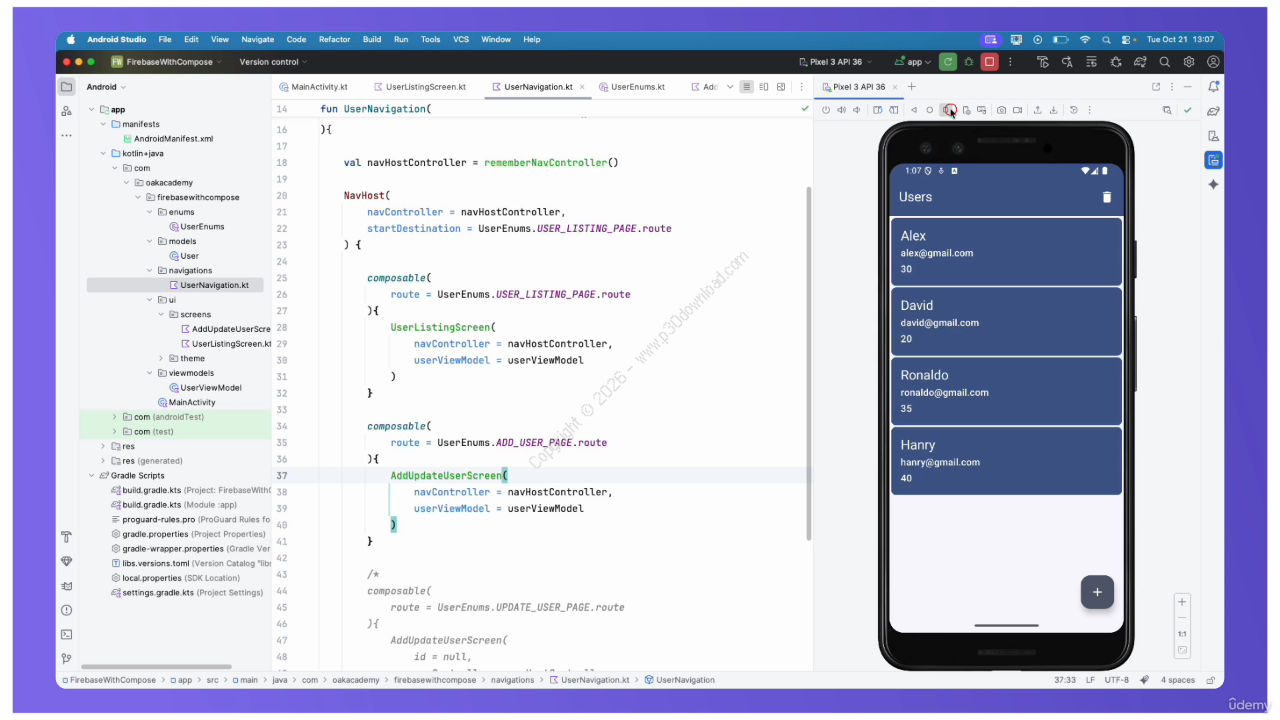Image resolution: width=1280 pixels, height=720 pixels.
Task: Take an emulator screenshot with camera icon
Action: [1001, 110]
